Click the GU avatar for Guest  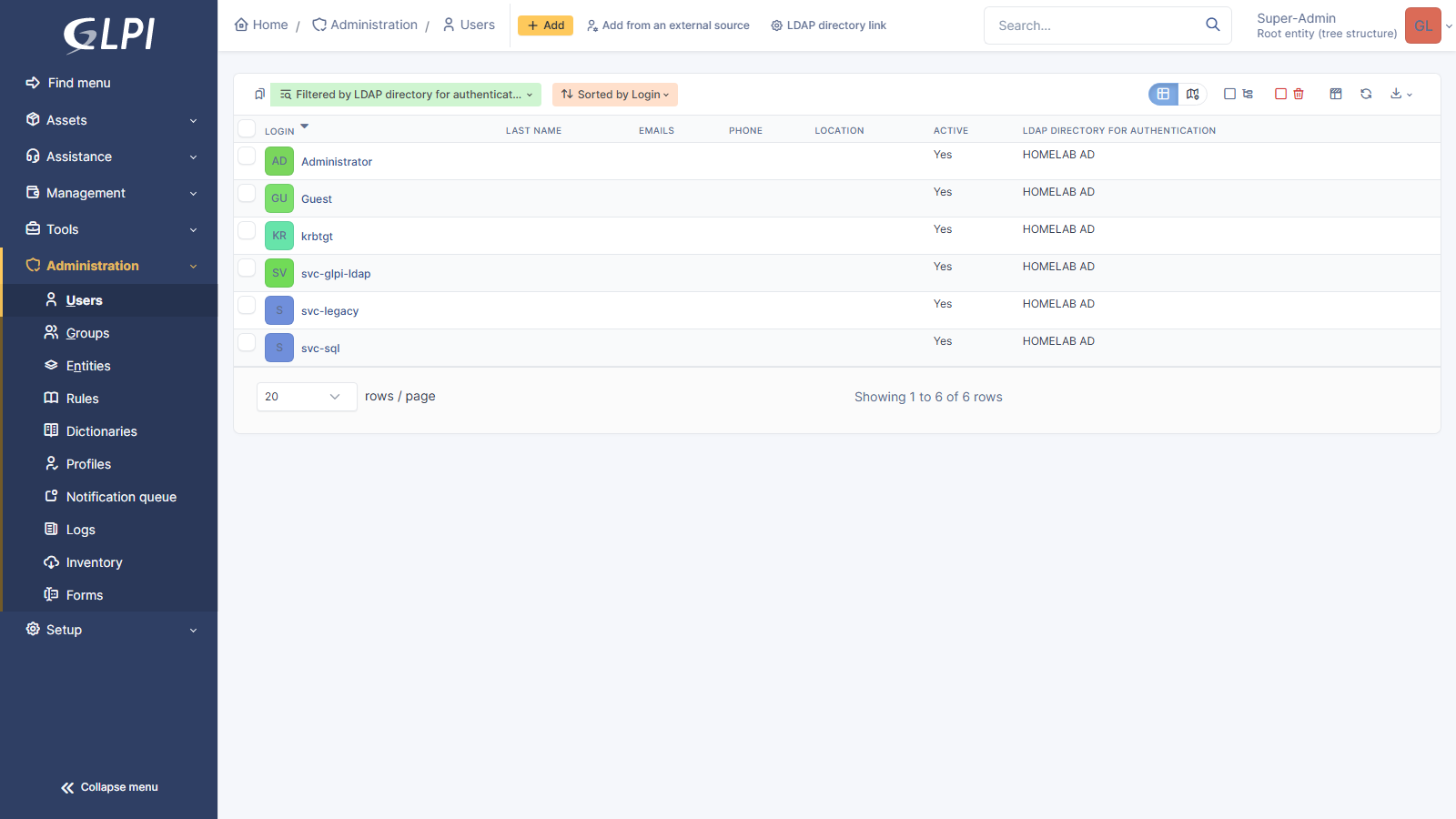pyautogui.click(x=279, y=198)
